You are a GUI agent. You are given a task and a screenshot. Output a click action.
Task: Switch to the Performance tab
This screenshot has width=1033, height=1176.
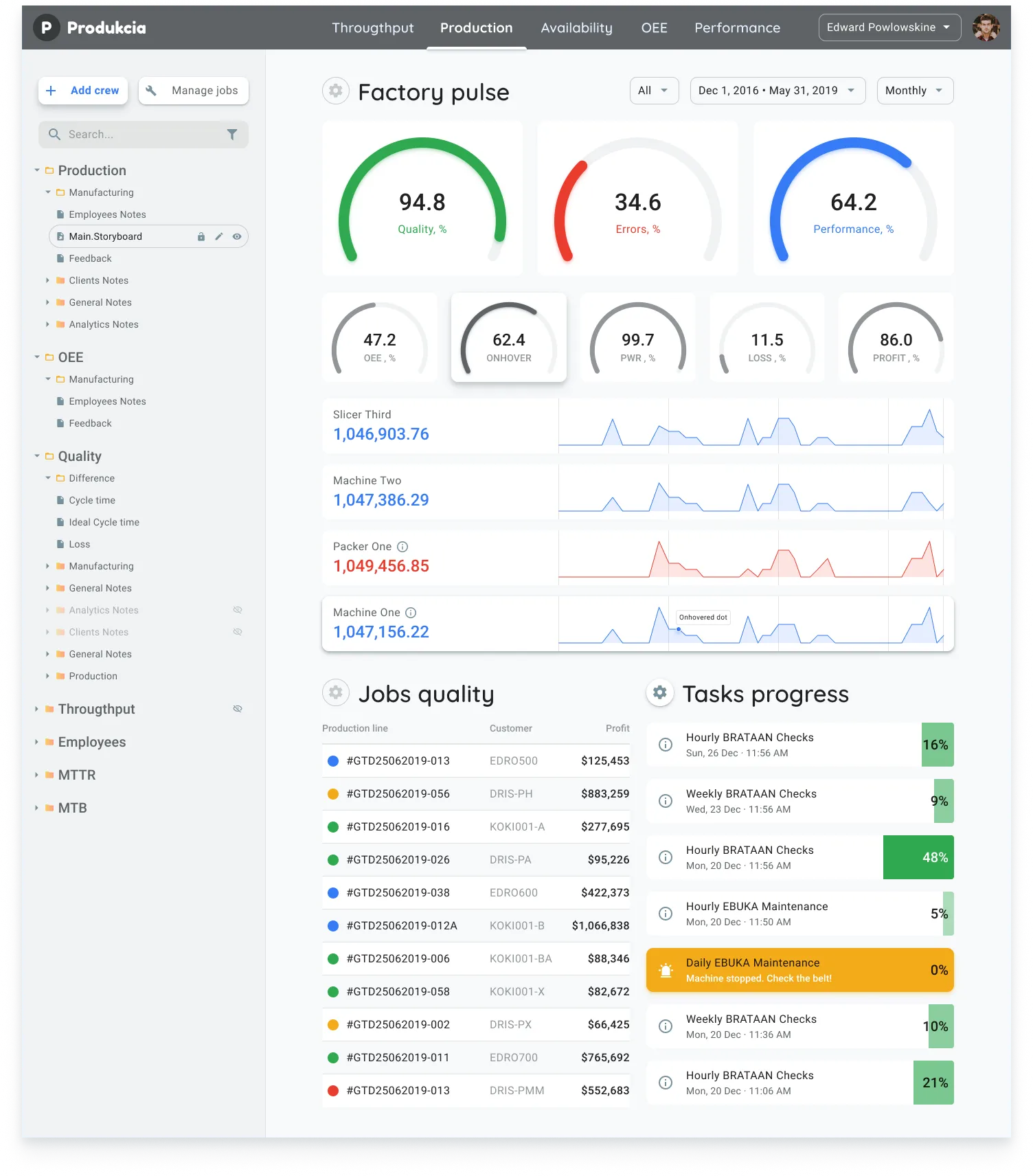[x=737, y=27]
